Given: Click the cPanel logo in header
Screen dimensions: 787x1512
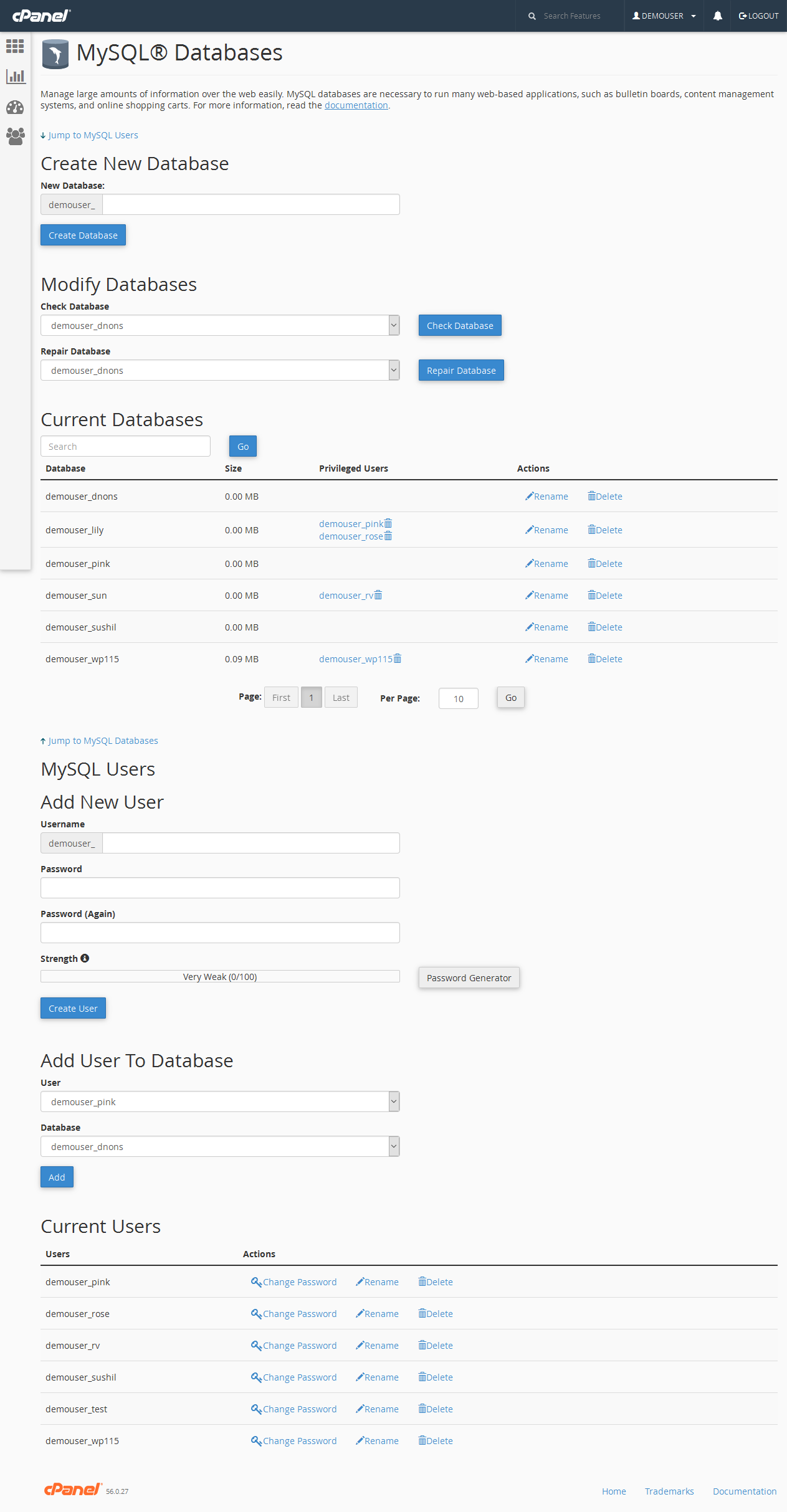Looking at the screenshot, I should pyautogui.click(x=41, y=16).
